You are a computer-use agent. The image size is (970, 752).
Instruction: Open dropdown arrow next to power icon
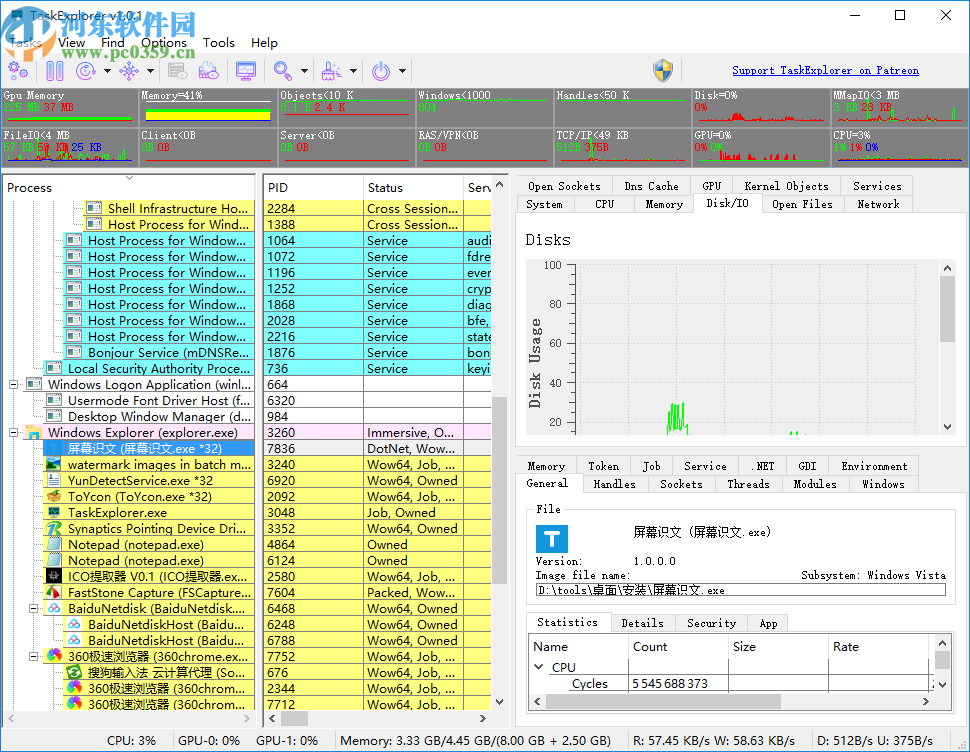tap(402, 71)
